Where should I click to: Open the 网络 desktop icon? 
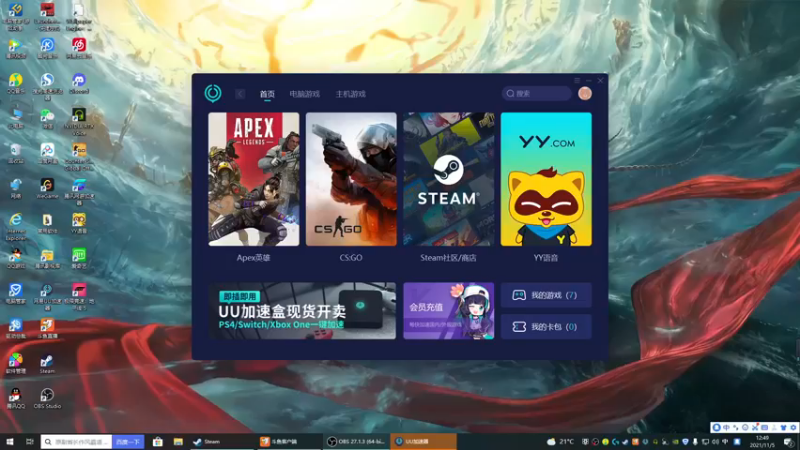(15, 188)
